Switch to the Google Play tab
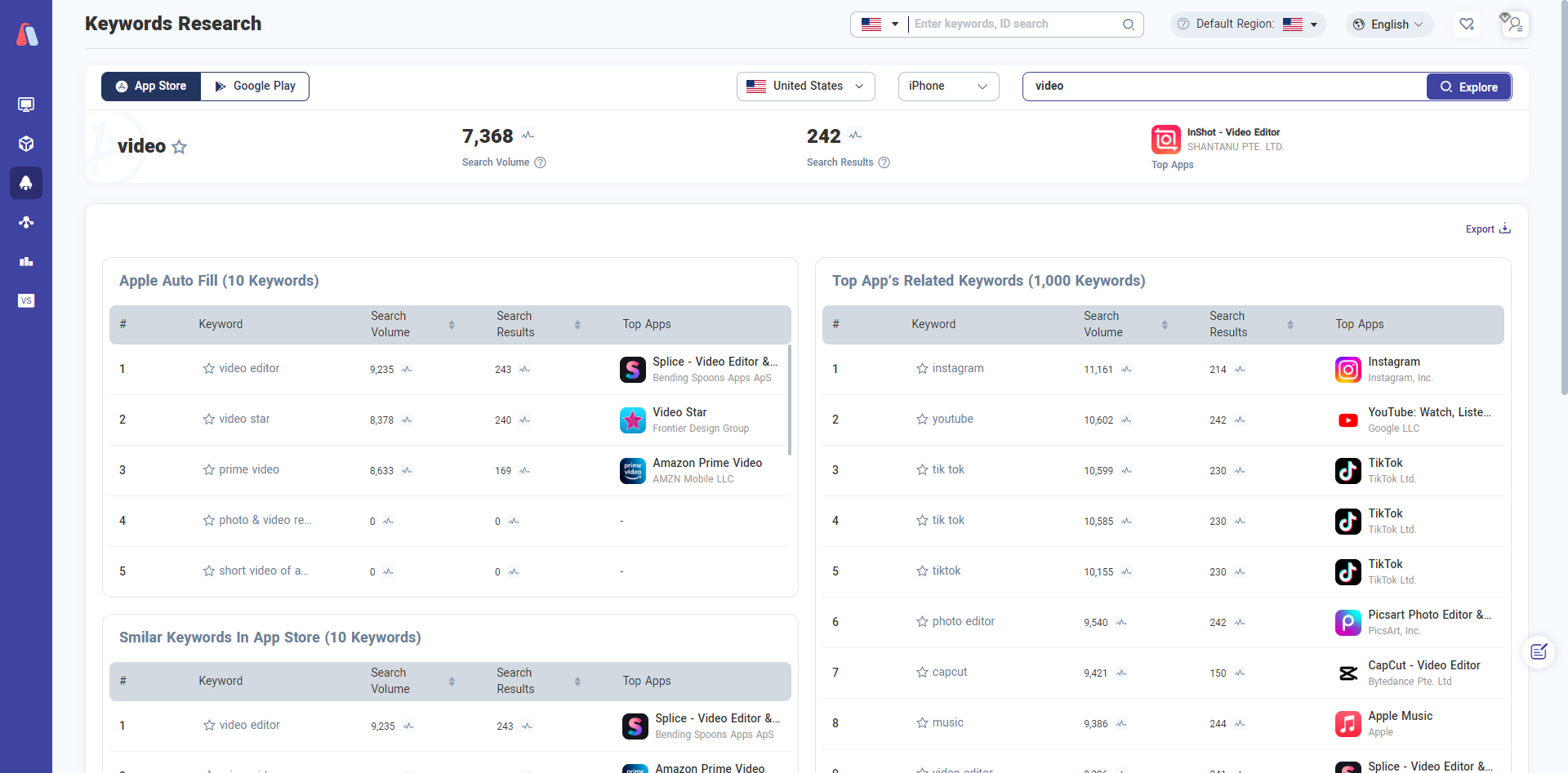The height and width of the screenshot is (773, 1568). [255, 87]
